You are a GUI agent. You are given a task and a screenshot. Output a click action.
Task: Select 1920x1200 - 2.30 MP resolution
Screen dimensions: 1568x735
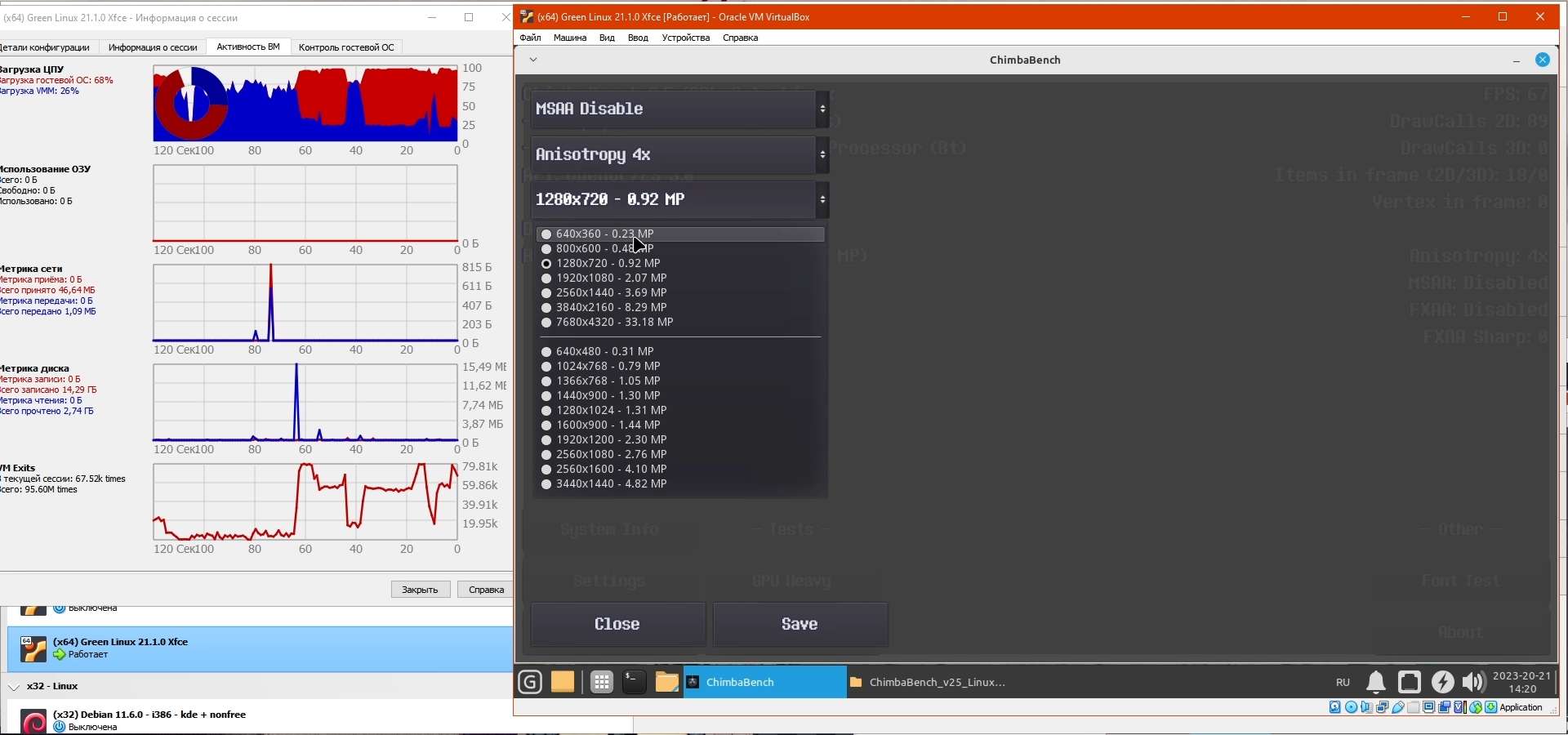pos(680,440)
